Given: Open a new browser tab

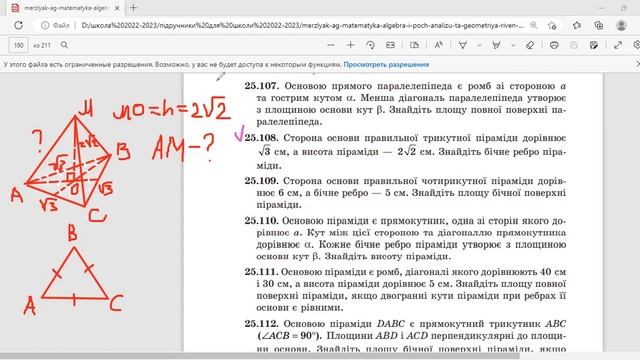Looking at the screenshot, I should (133, 7).
